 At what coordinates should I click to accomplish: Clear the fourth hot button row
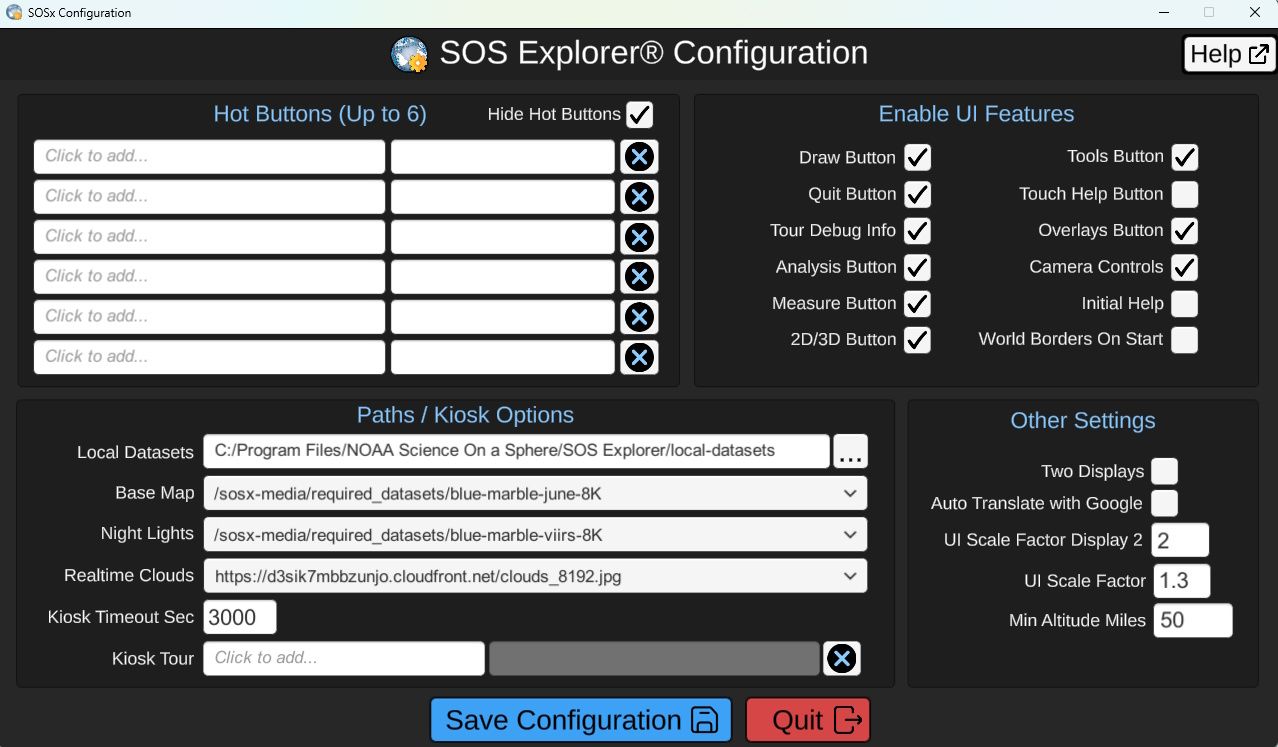tap(639, 277)
